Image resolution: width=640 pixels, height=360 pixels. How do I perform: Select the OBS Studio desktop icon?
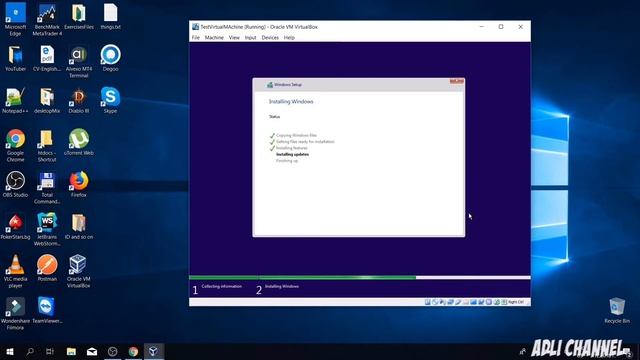coord(15,184)
